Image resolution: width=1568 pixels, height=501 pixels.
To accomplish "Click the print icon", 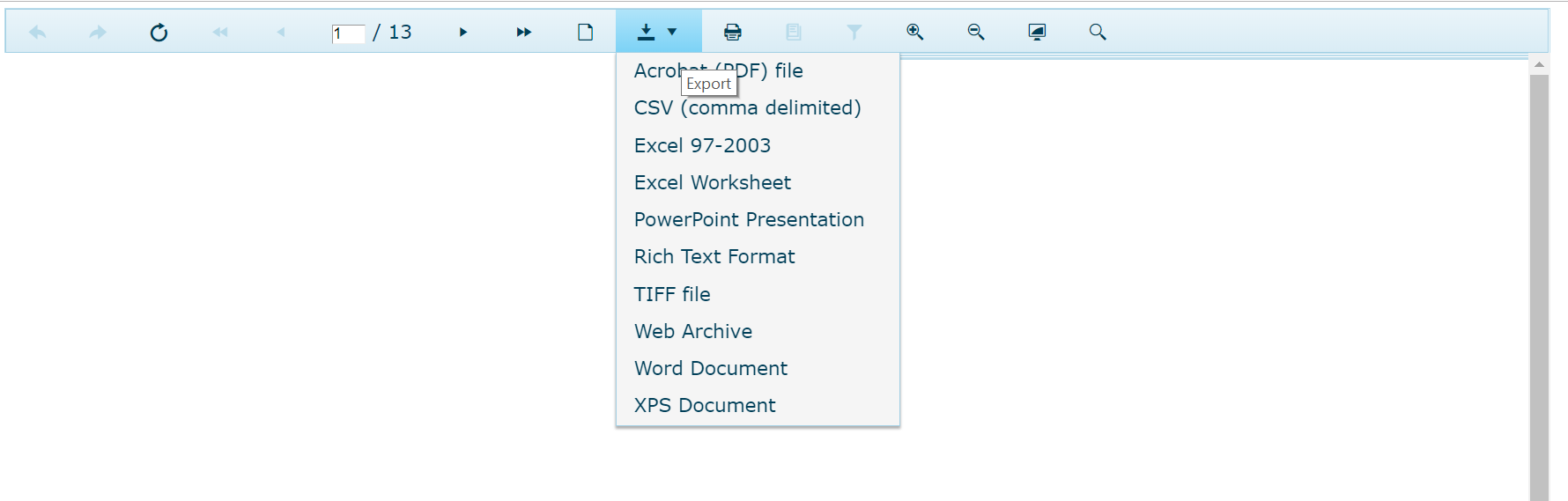I will [732, 33].
